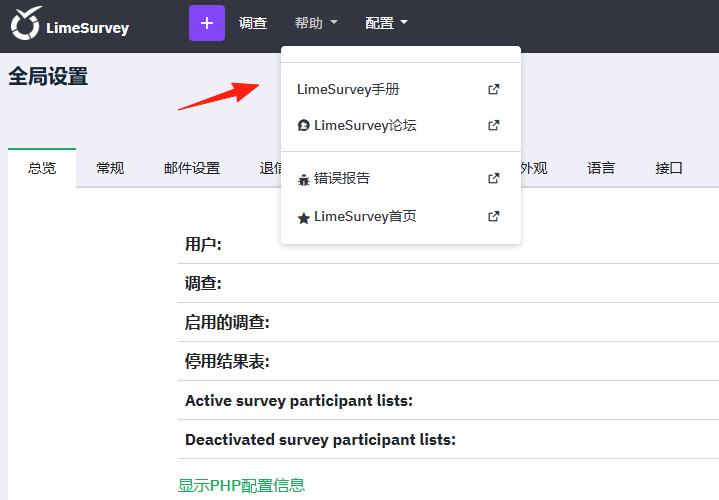Click the star icon next to LimeSurvey首页
Image resolution: width=719 pixels, height=500 pixels.
(304, 218)
